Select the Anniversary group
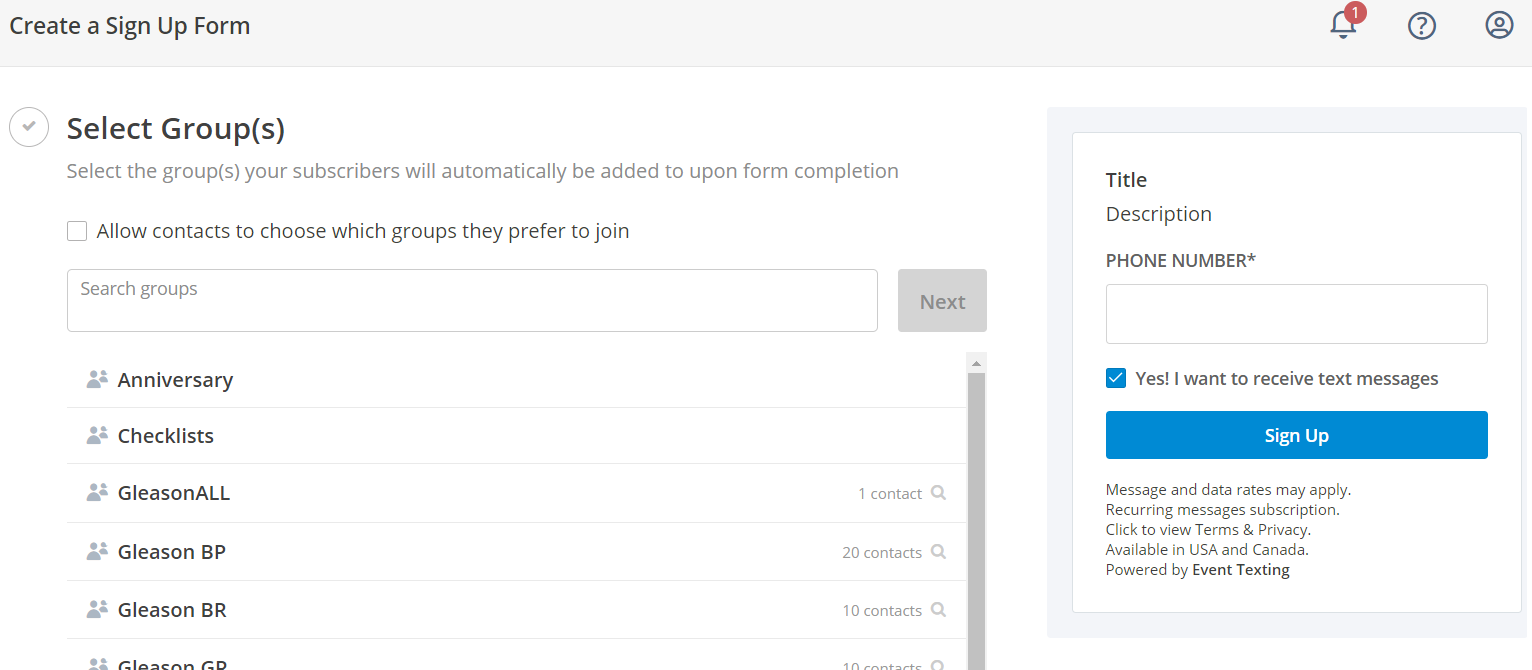This screenshot has height=670, width=1532. [x=516, y=380]
